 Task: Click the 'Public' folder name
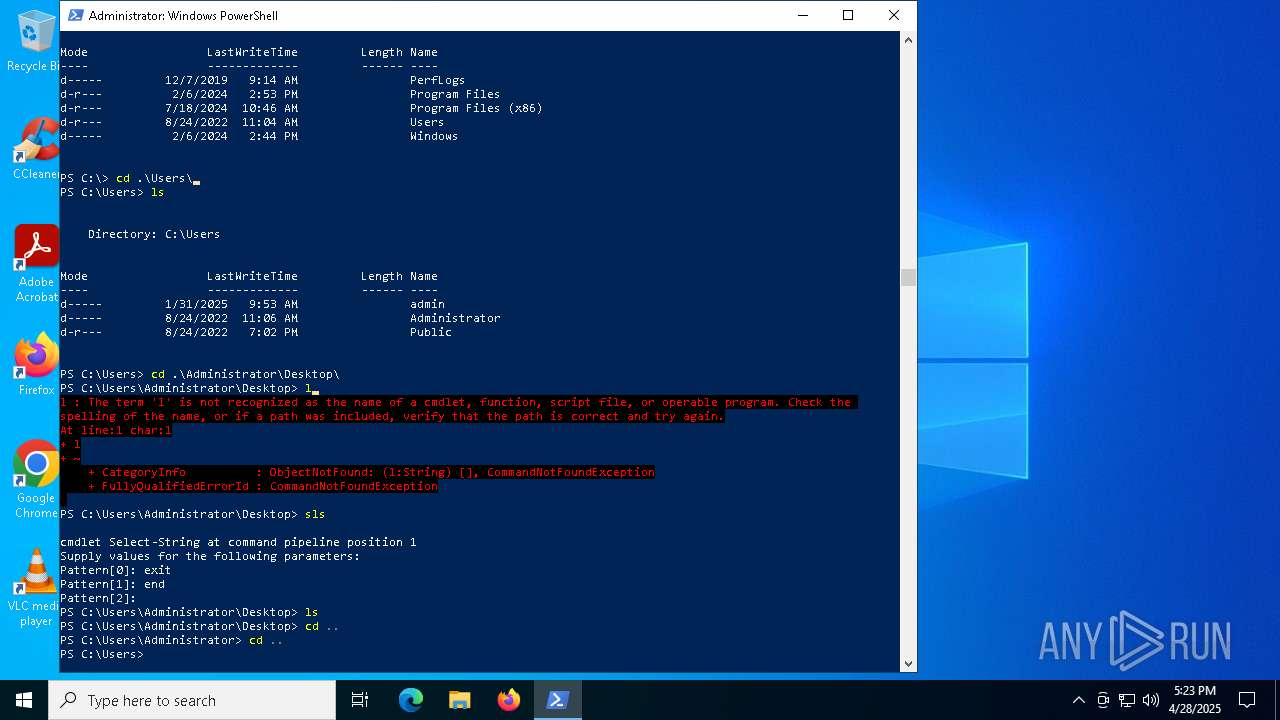(x=431, y=332)
